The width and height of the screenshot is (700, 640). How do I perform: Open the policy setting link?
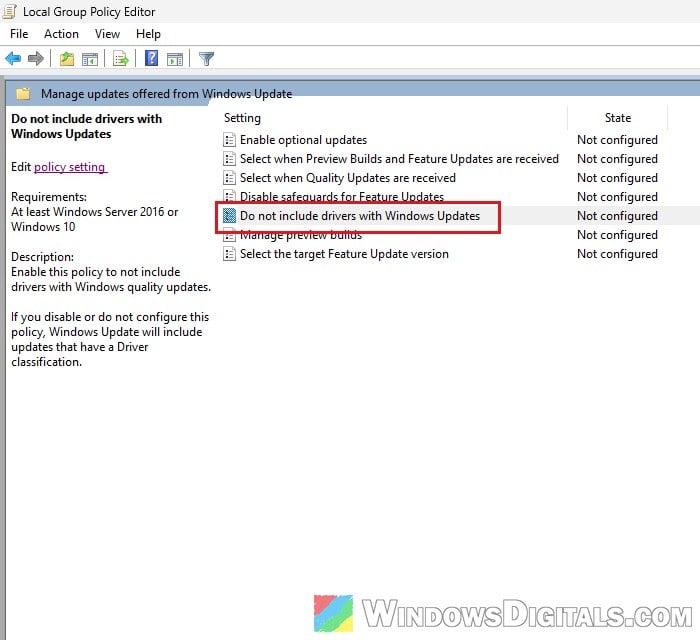pyautogui.click(x=70, y=167)
